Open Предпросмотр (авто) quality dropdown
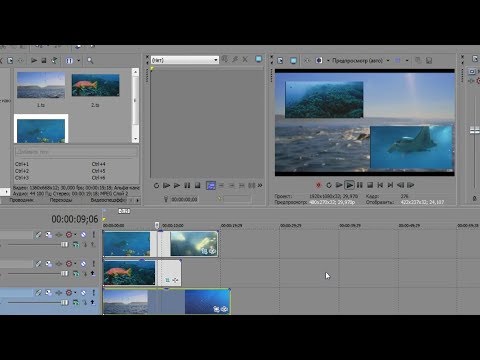This screenshot has width=480, height=360. (361, 61)
